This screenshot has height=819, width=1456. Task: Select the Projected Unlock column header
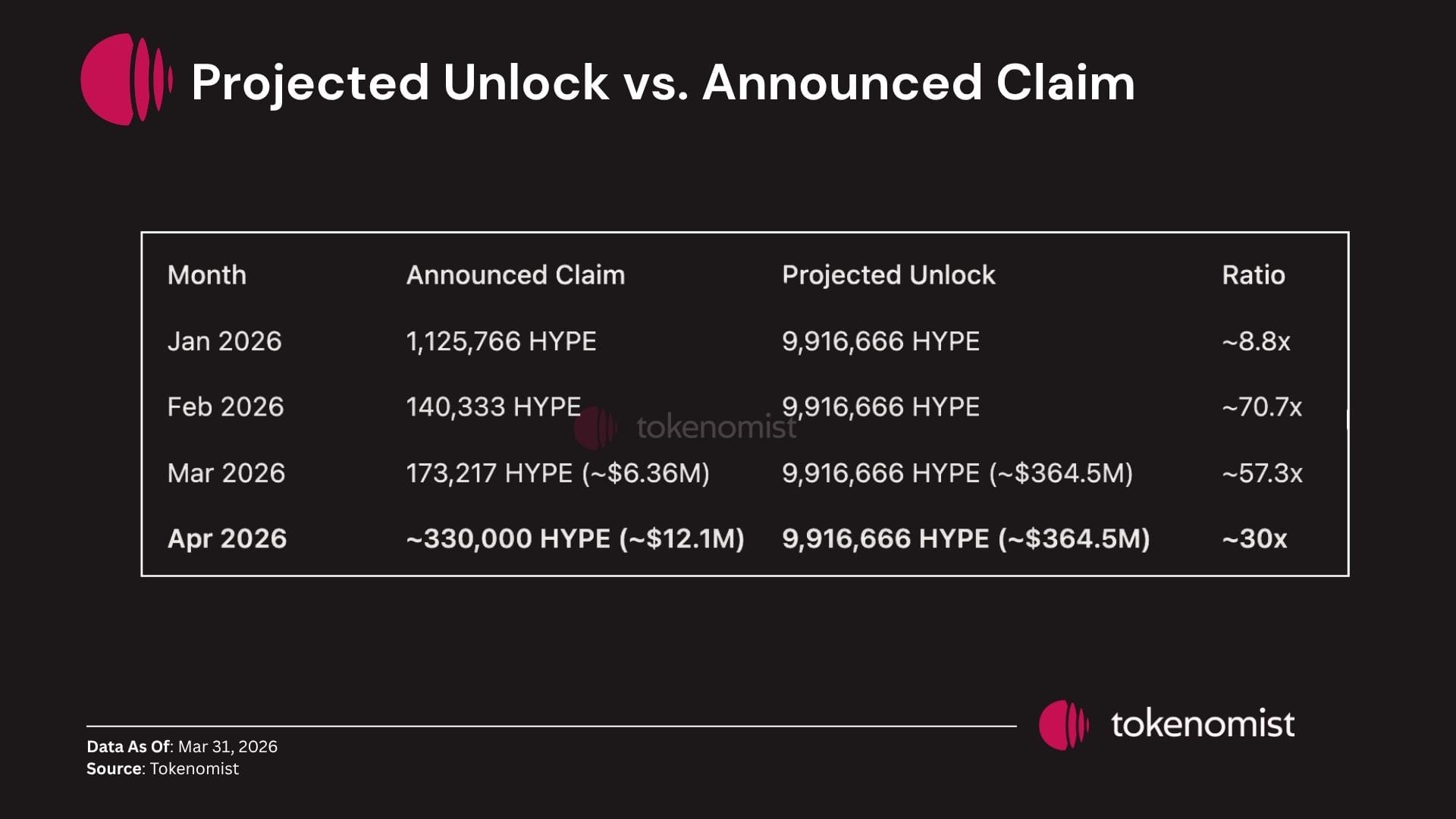888,275
